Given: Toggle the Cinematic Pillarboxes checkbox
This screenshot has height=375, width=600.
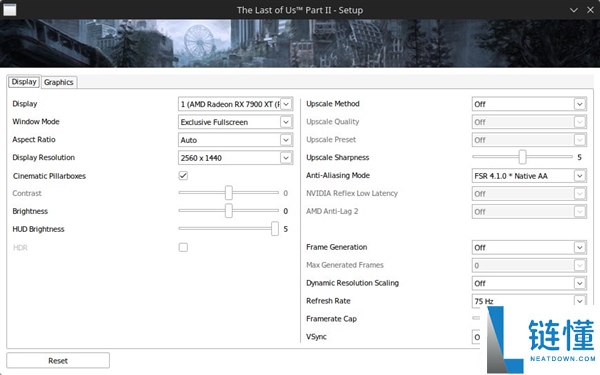Looking at the screenshot, I should pos(183,176).
